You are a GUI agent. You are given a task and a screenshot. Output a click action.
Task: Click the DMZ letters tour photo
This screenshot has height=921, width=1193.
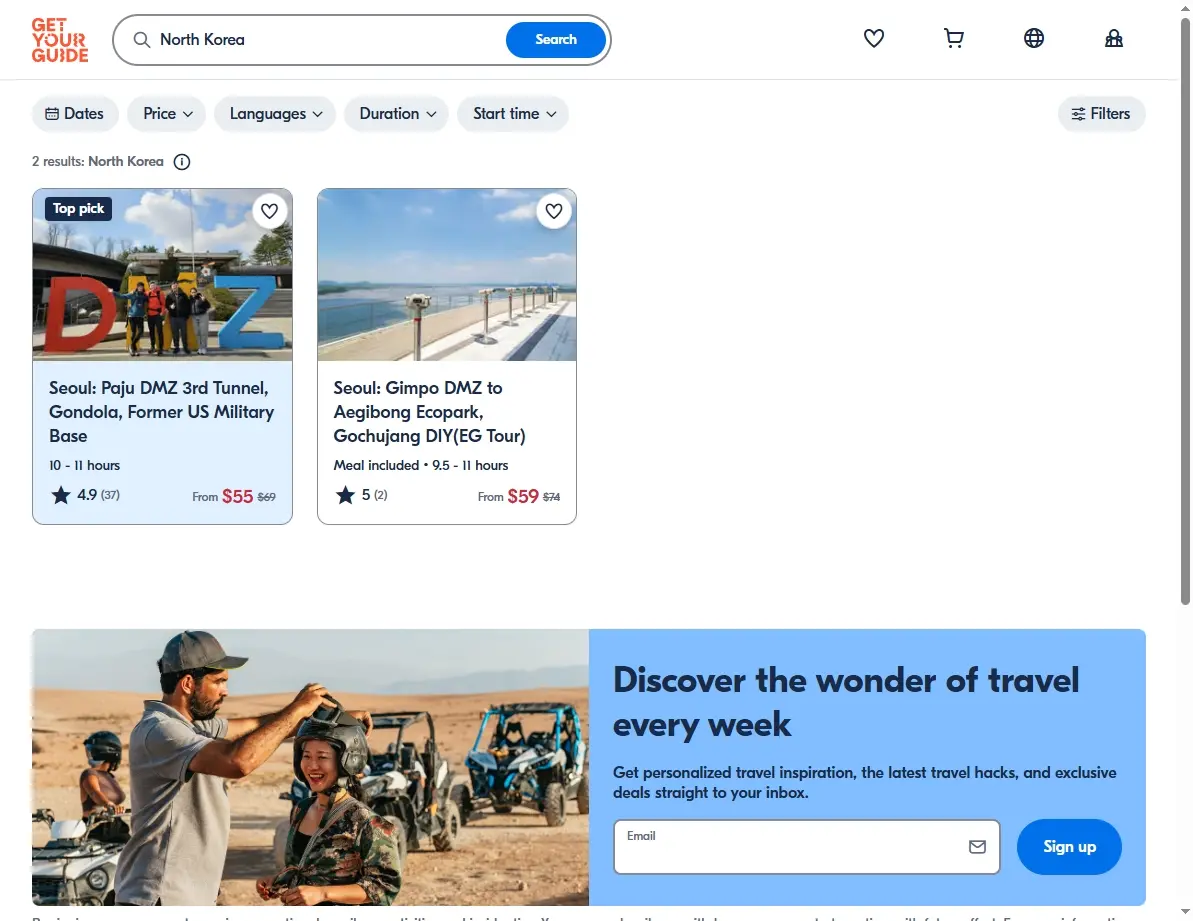162,275
